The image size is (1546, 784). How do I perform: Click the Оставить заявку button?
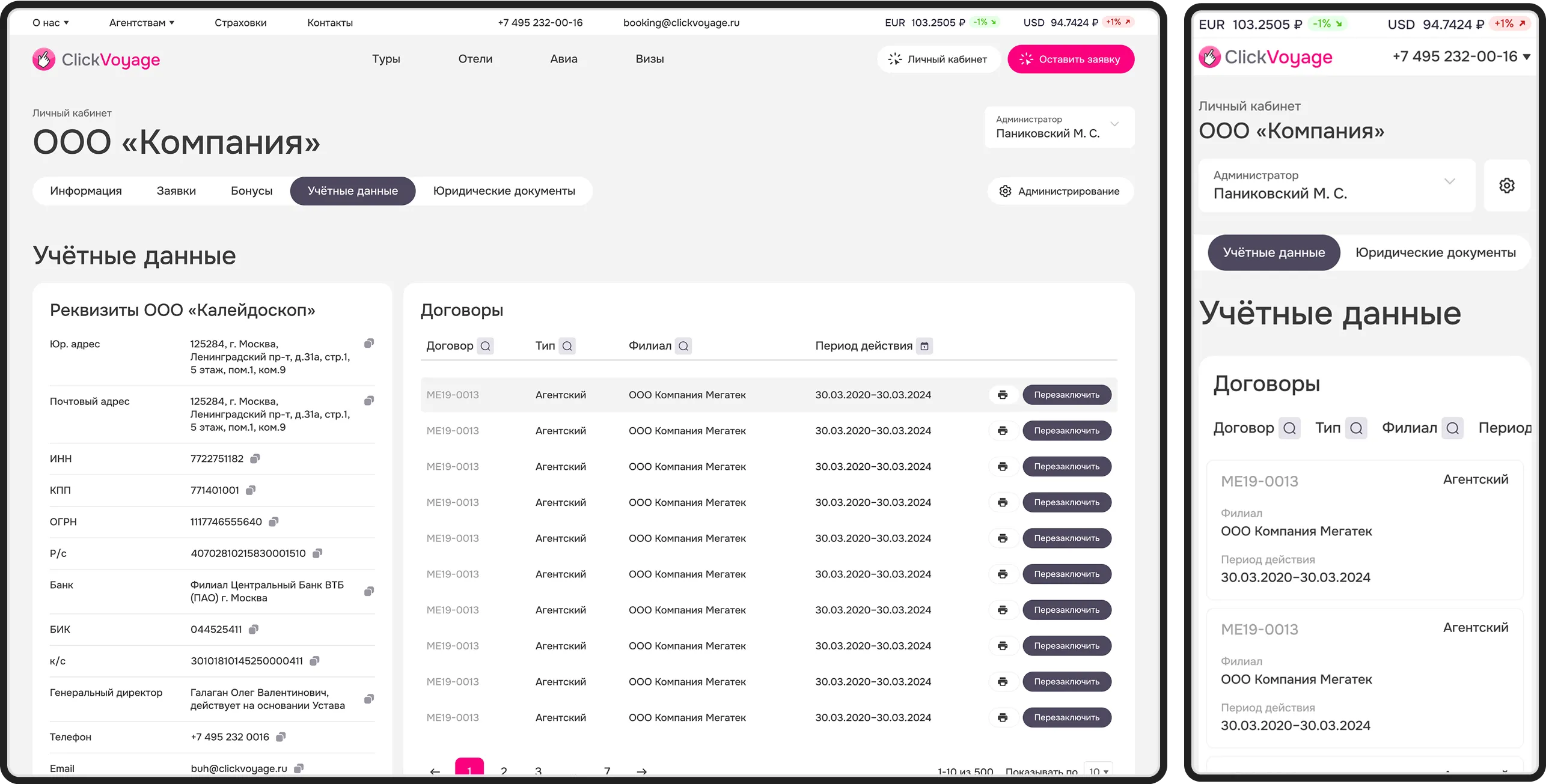pos(1071,59)
